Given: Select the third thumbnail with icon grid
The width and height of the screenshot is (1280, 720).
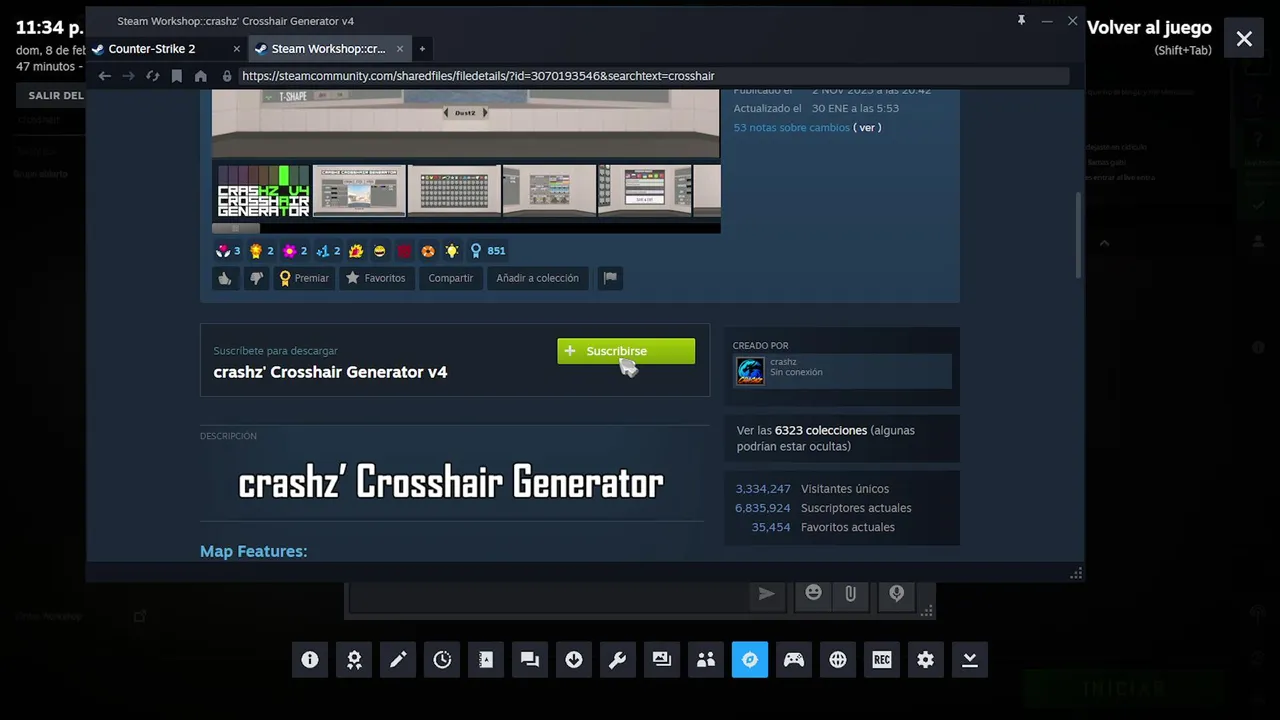Looking at the screenshot, I should tap(454, 191).
